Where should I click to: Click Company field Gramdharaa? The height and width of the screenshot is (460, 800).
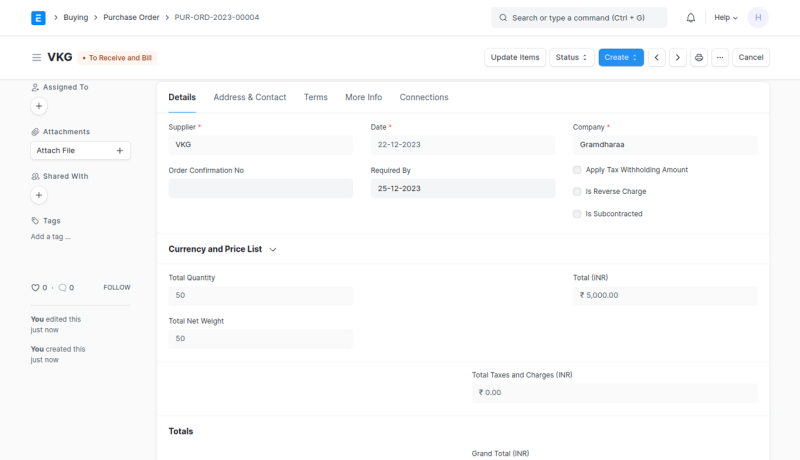665,145
